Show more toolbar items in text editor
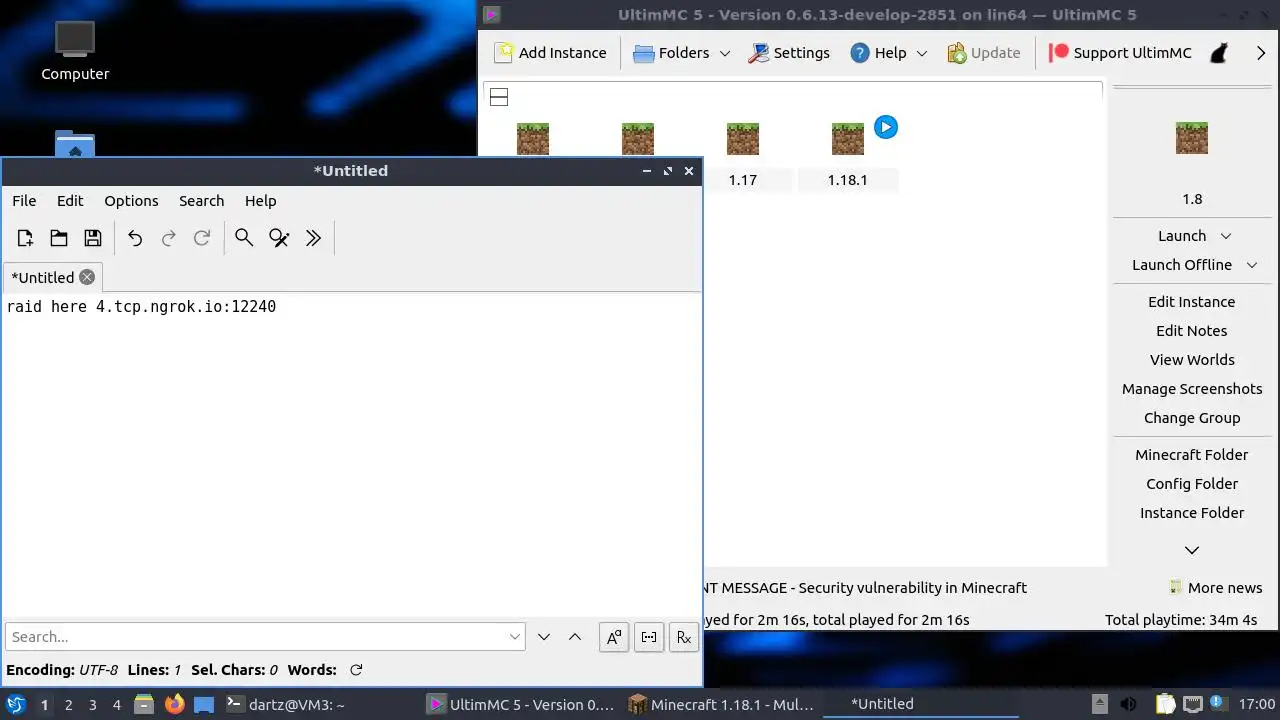1280x720 pixels. pyautogui.click(x=313, y=238)
